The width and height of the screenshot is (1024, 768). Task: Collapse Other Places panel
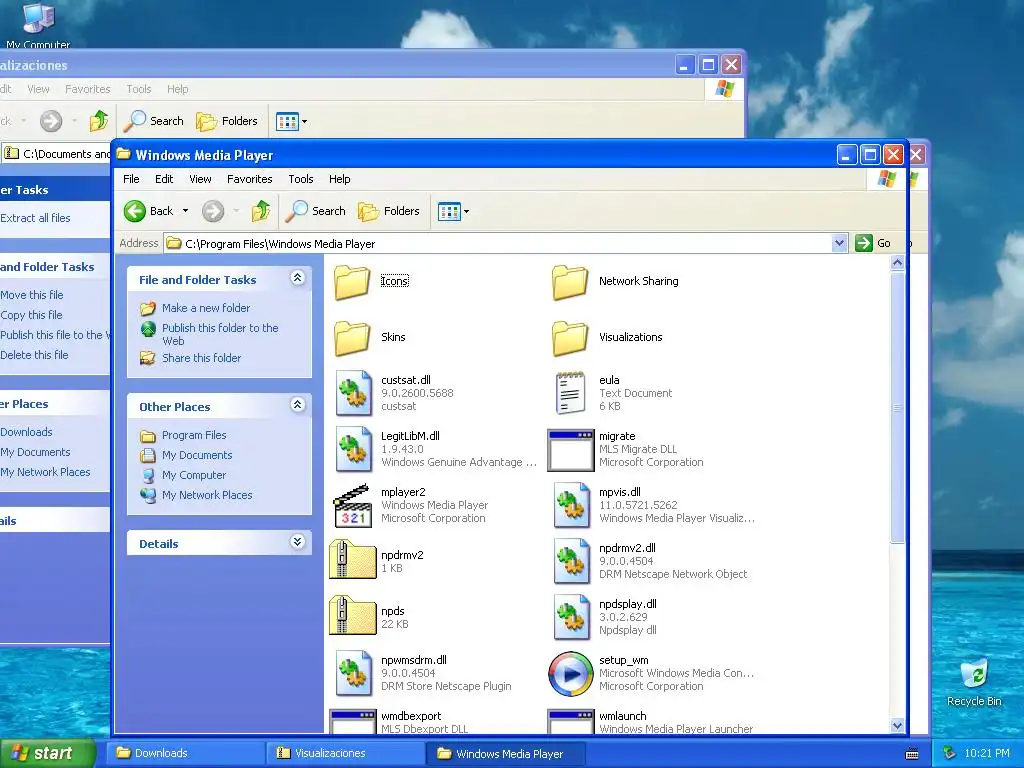pyautogui.click(x=297, y=405)
